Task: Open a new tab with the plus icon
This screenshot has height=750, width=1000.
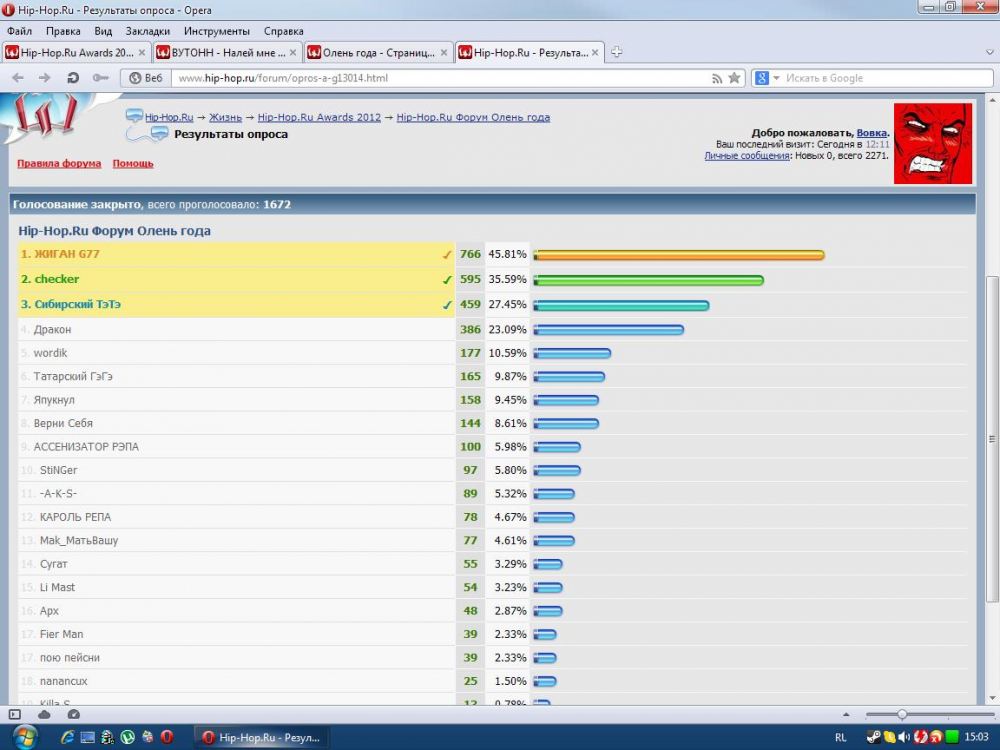Action: [616, 52]
